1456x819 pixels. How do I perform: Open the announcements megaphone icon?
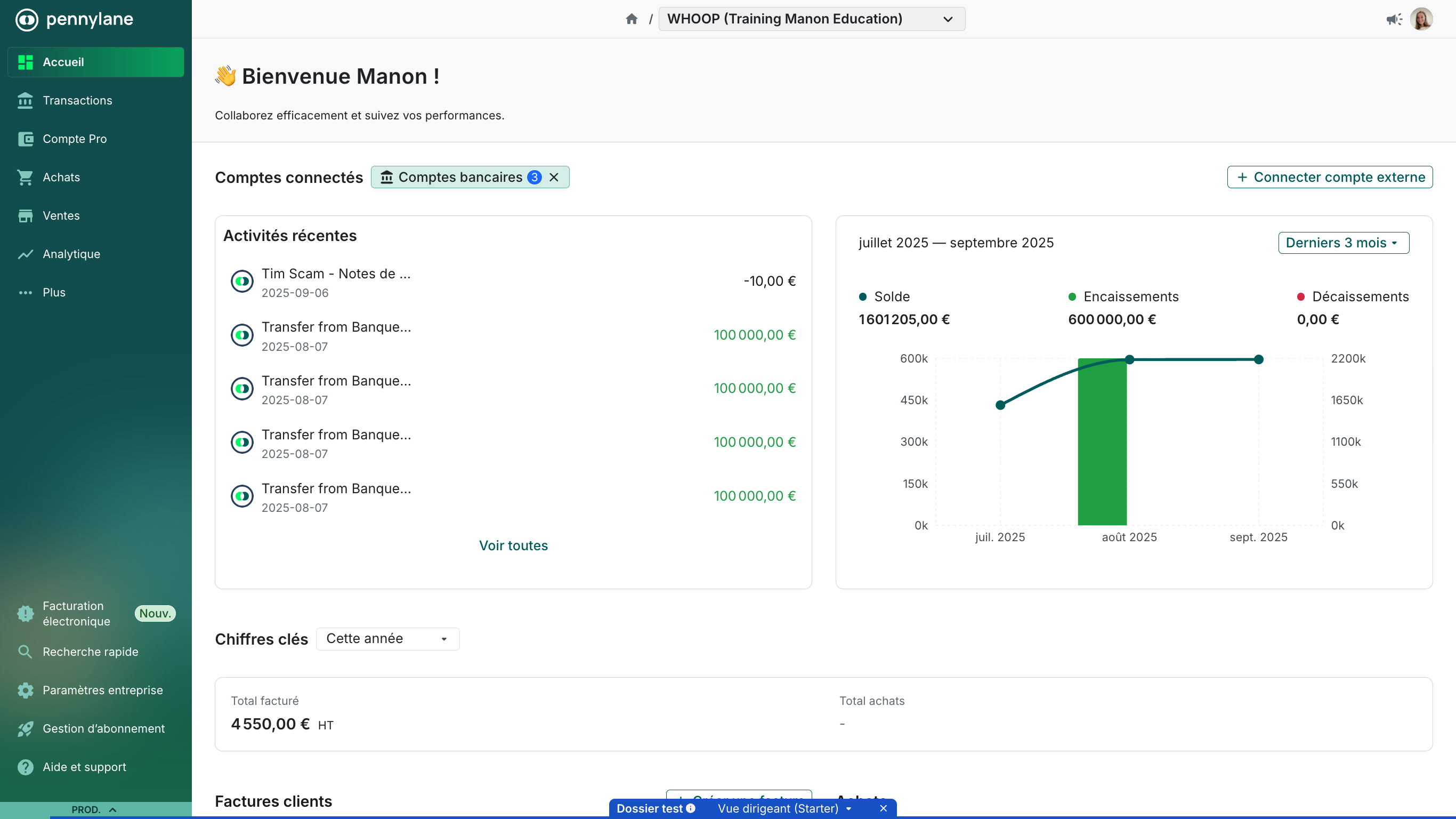pos(1393,19)
